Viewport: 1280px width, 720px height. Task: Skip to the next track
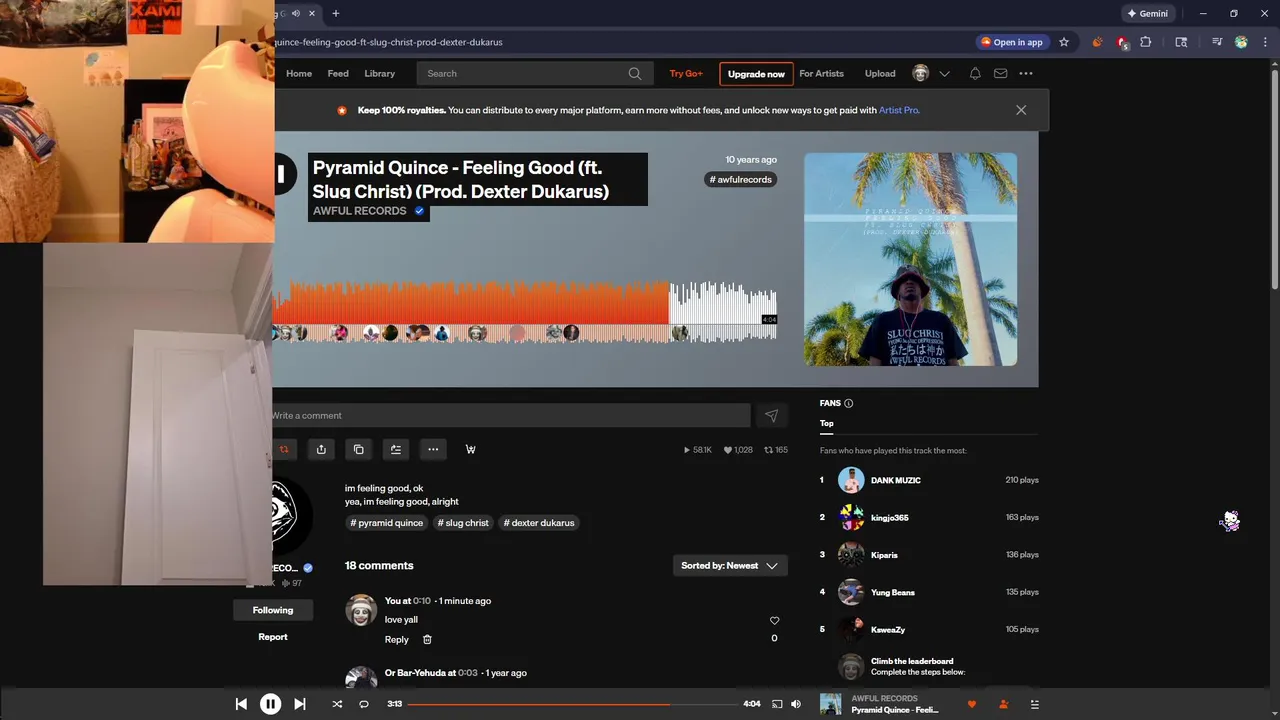click(299, 704)
